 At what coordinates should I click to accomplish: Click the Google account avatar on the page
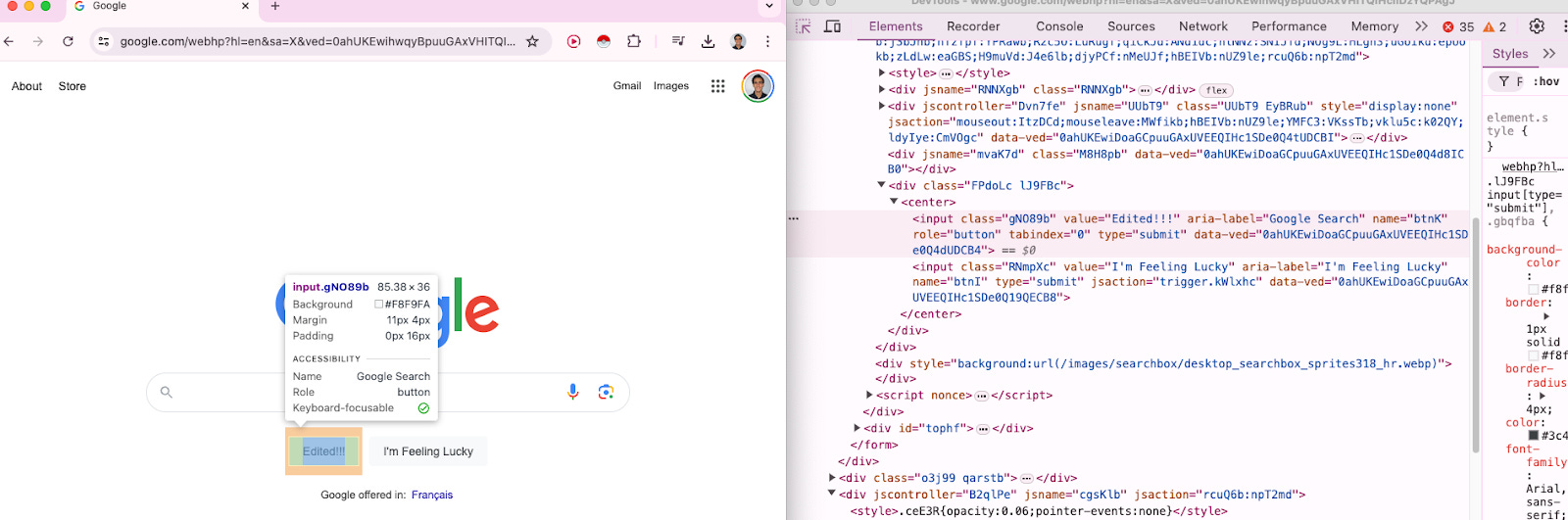tap(758, 86)
